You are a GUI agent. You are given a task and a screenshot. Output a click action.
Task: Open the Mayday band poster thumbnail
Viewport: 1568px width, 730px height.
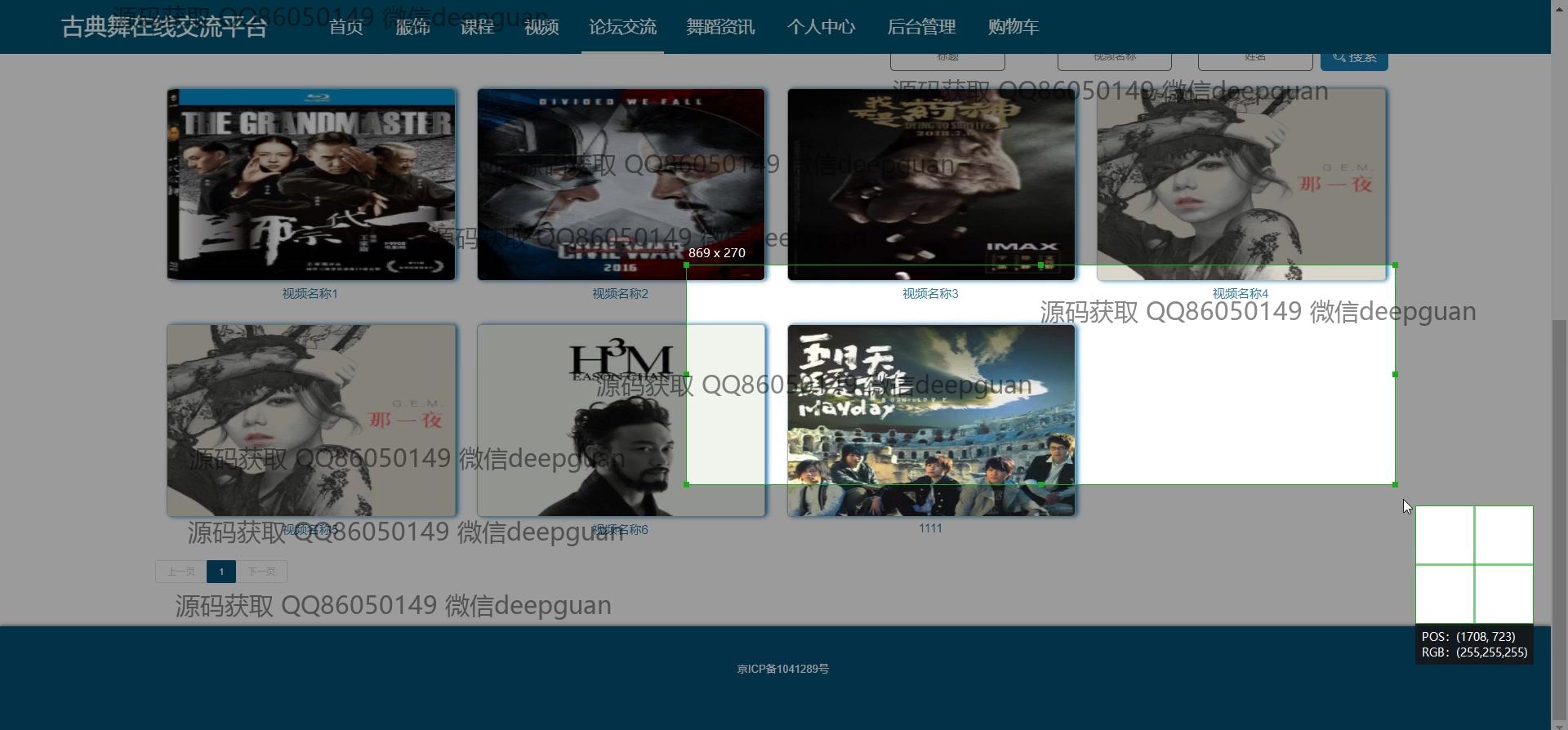(931, 421)
